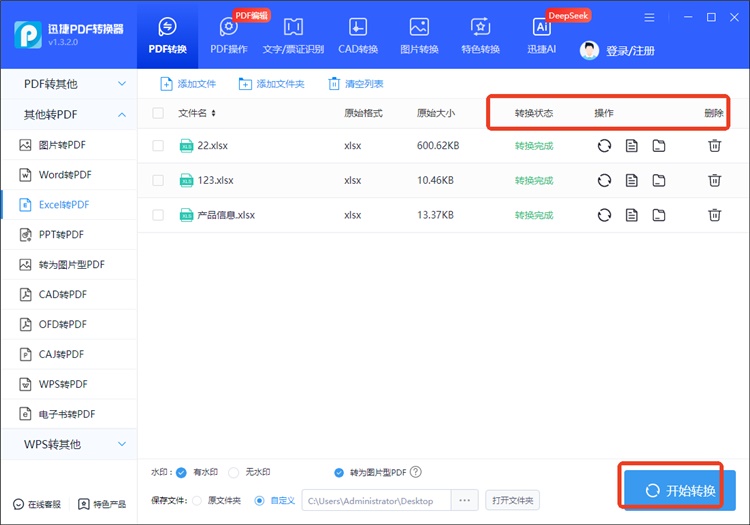750x525 pixels.
Task: Click the user avatar icon
Action: [x=589, y=50]
